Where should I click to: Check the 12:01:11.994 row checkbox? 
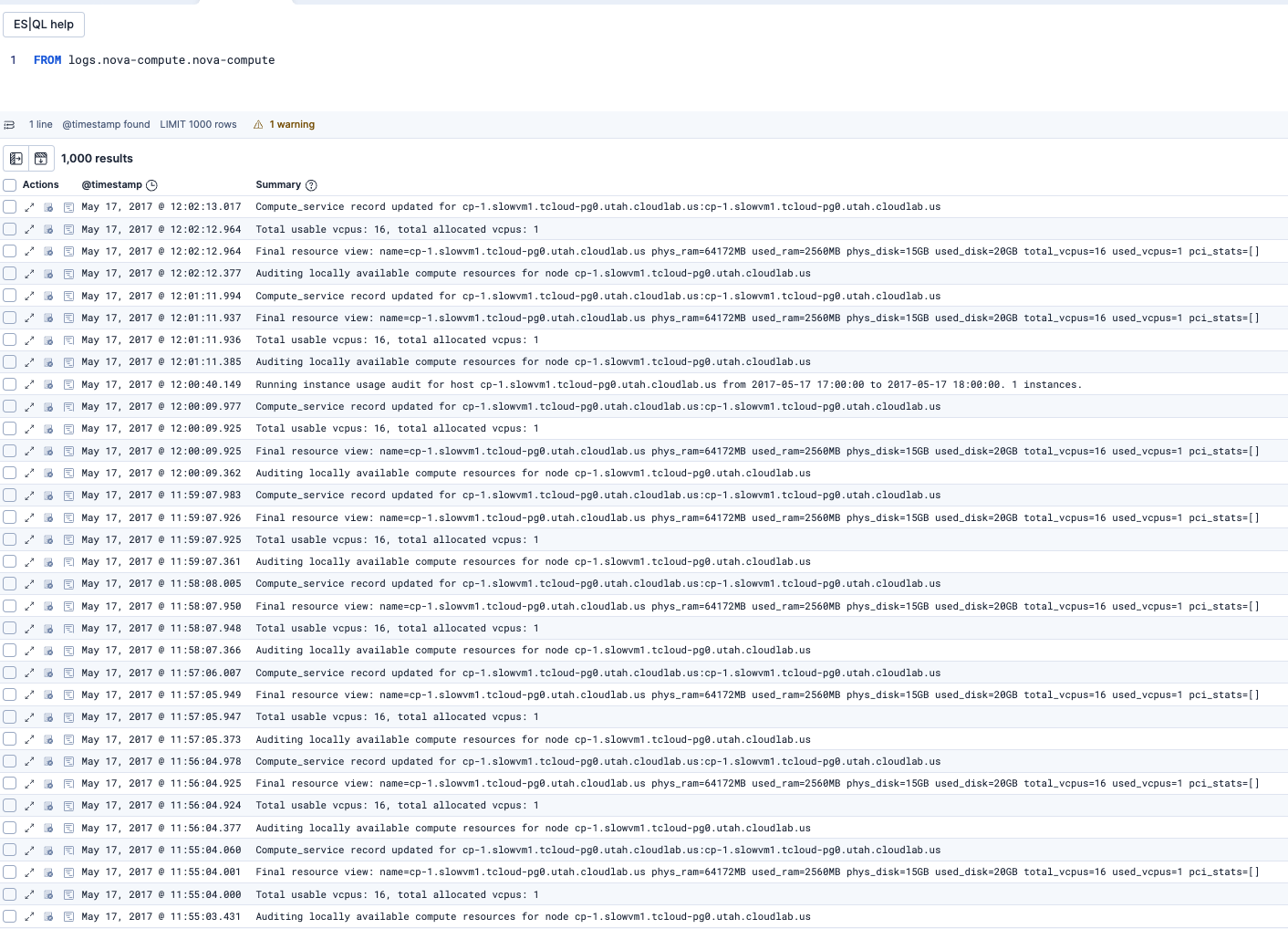point(10,296)
